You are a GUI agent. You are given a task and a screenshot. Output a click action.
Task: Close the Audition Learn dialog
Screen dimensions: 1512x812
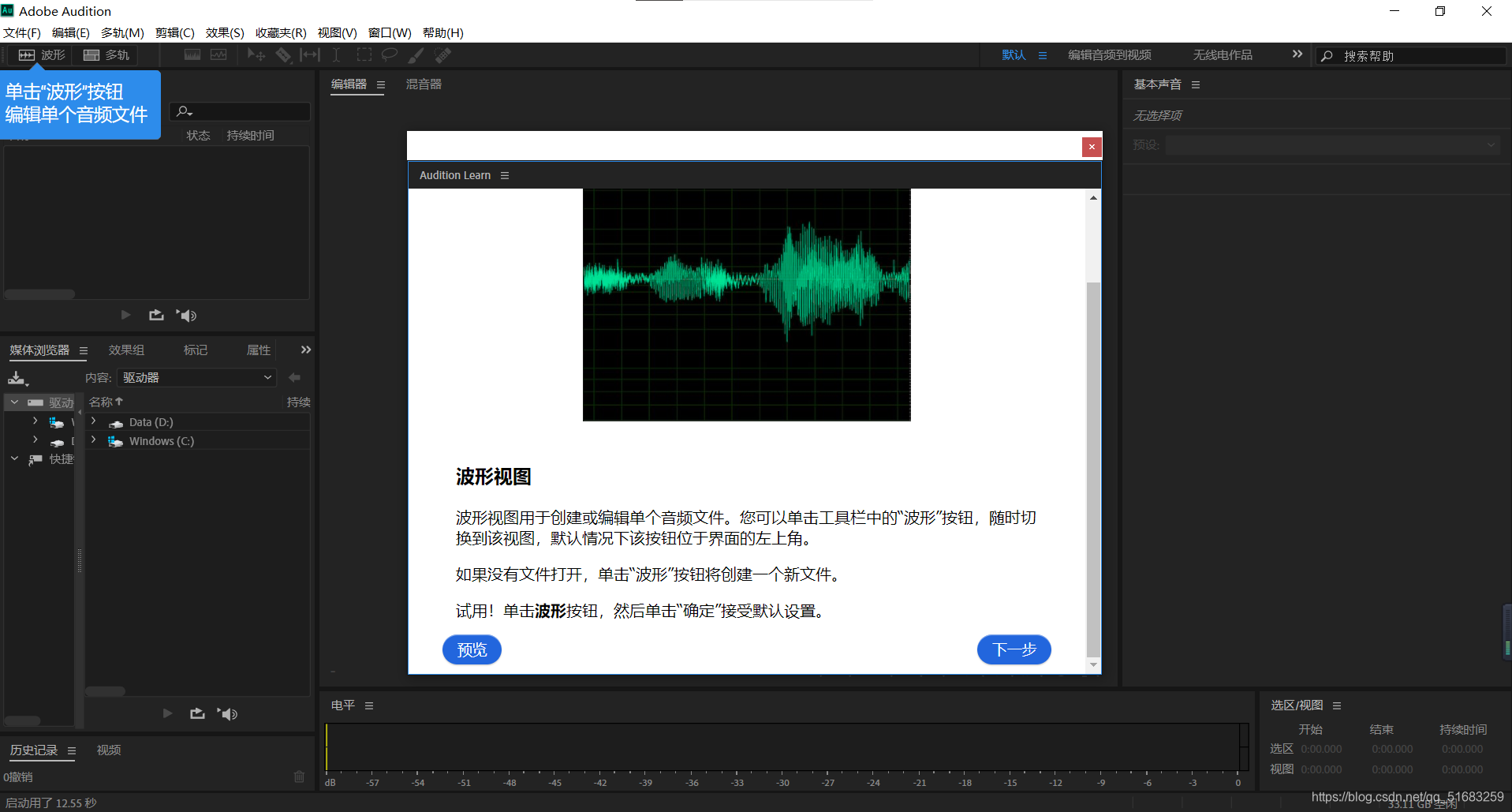(x=1092, y=146)
